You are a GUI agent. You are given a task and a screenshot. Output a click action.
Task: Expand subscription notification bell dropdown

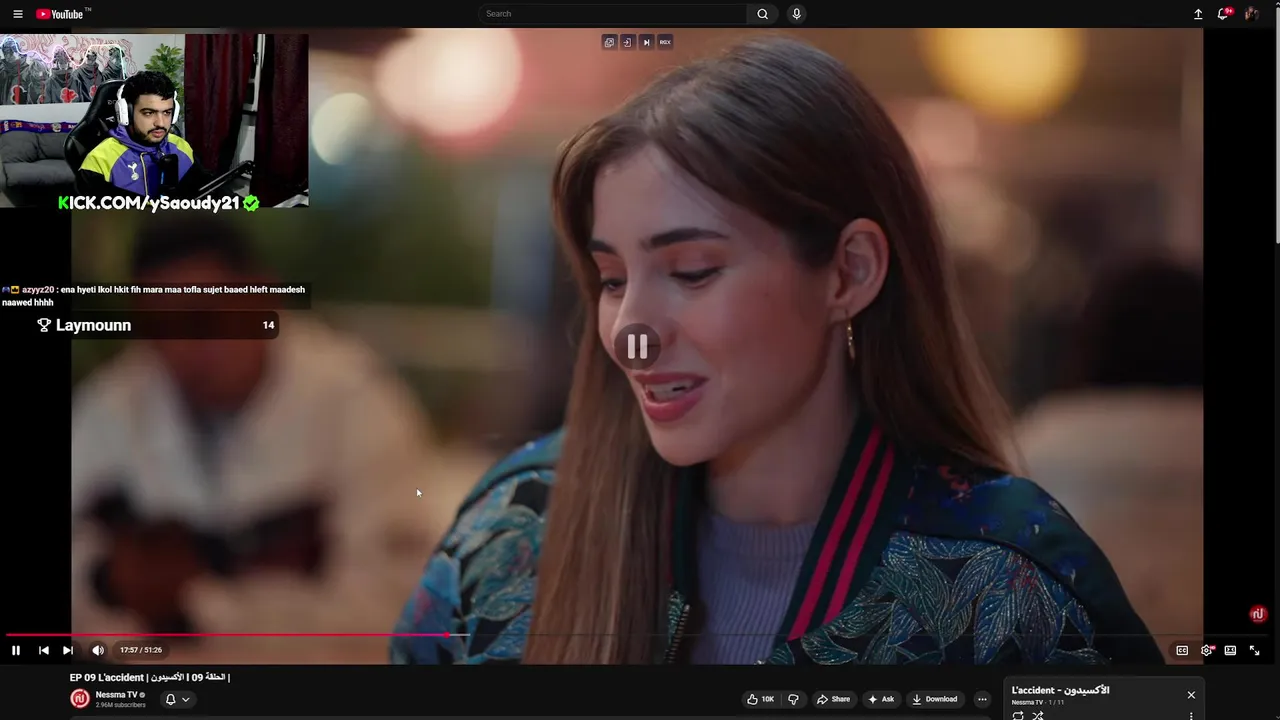tap(177, 699)
